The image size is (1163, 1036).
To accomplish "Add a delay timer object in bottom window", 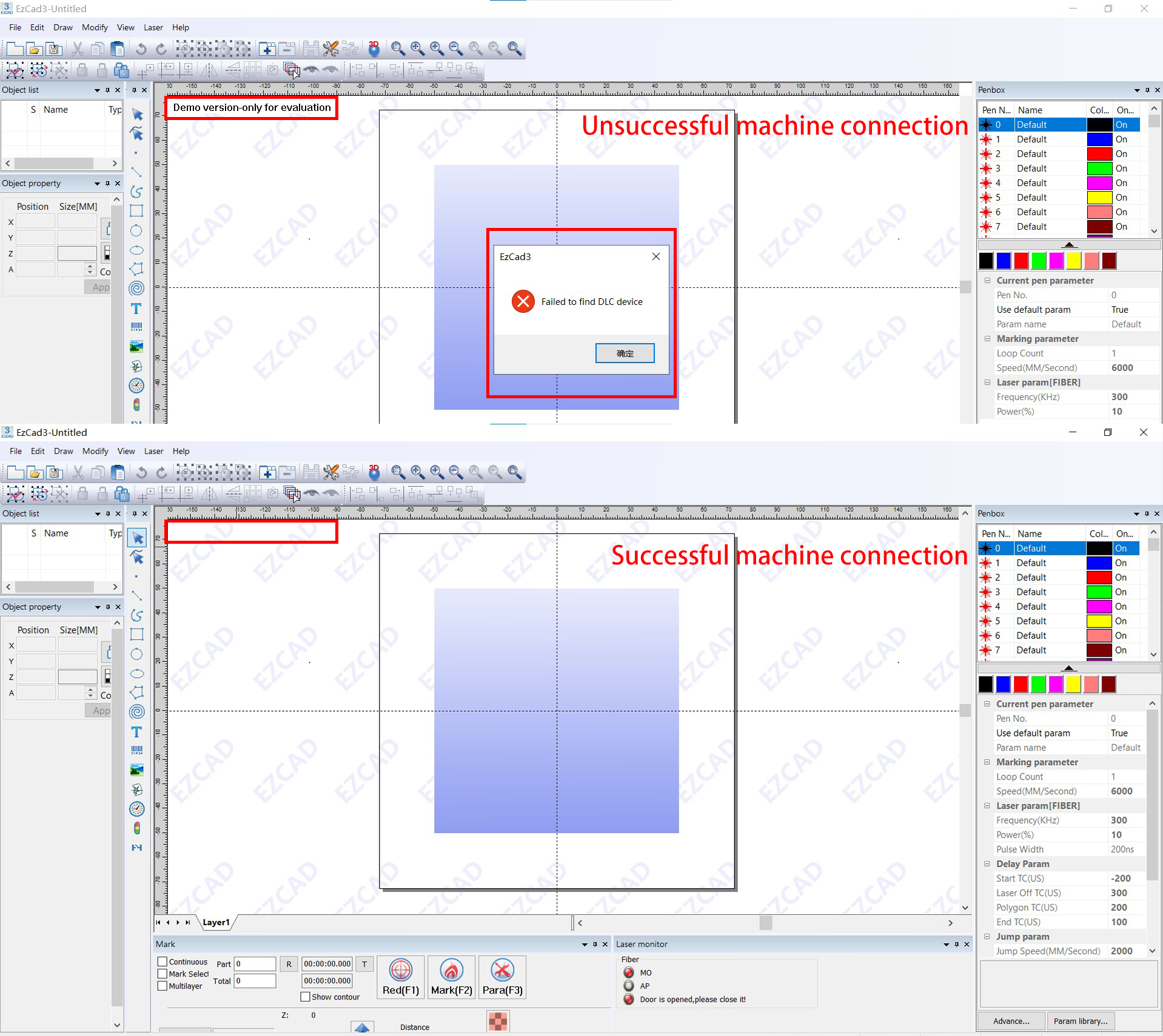I will click(137, 809).
